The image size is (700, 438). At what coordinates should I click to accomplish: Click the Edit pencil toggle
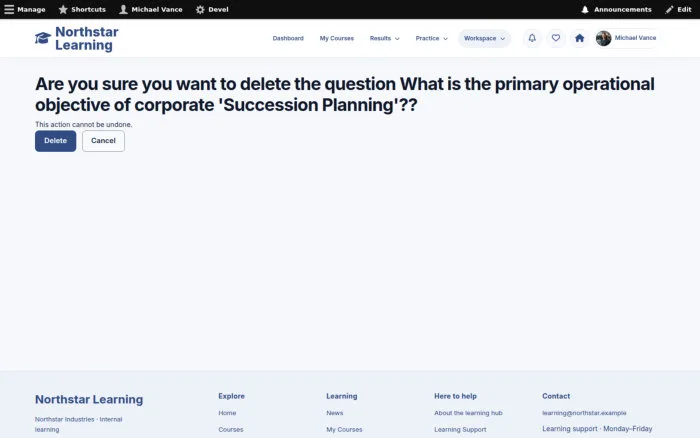click(678, 9)
